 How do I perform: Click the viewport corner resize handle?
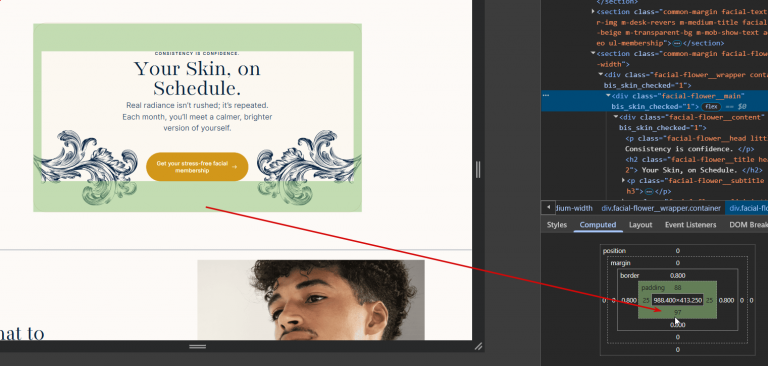pyautogui.click(x=478, y=346)
